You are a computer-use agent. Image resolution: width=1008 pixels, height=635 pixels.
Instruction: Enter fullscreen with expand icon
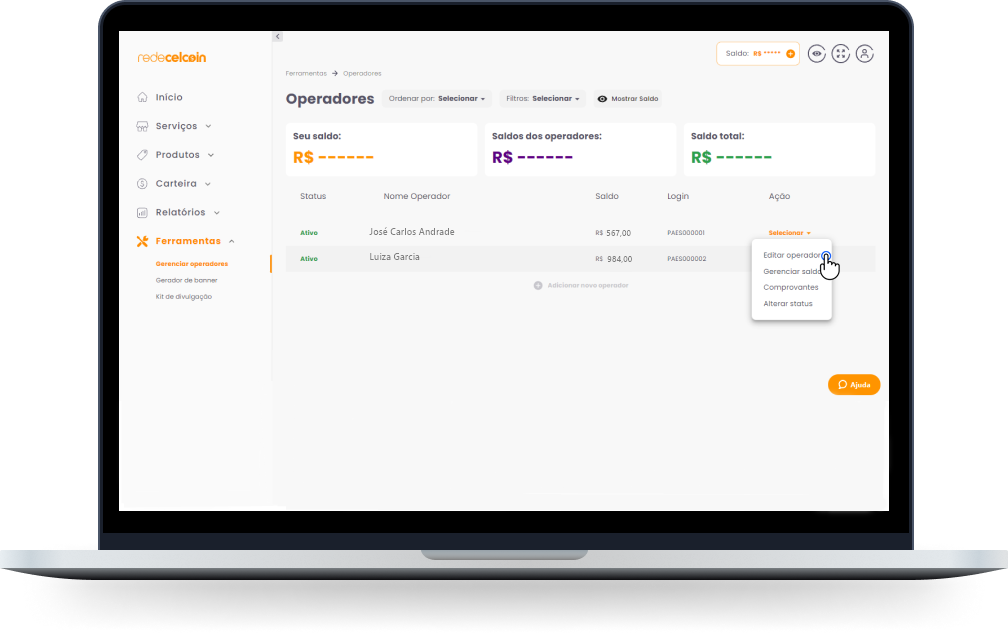(840, 53)
